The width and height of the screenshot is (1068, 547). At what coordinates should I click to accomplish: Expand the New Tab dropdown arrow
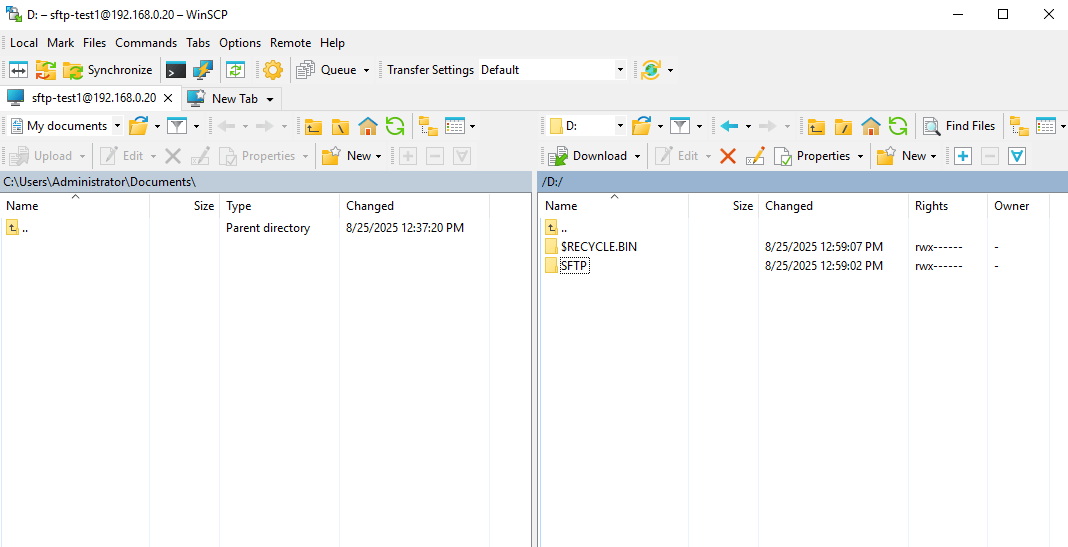tap(270, 99)
